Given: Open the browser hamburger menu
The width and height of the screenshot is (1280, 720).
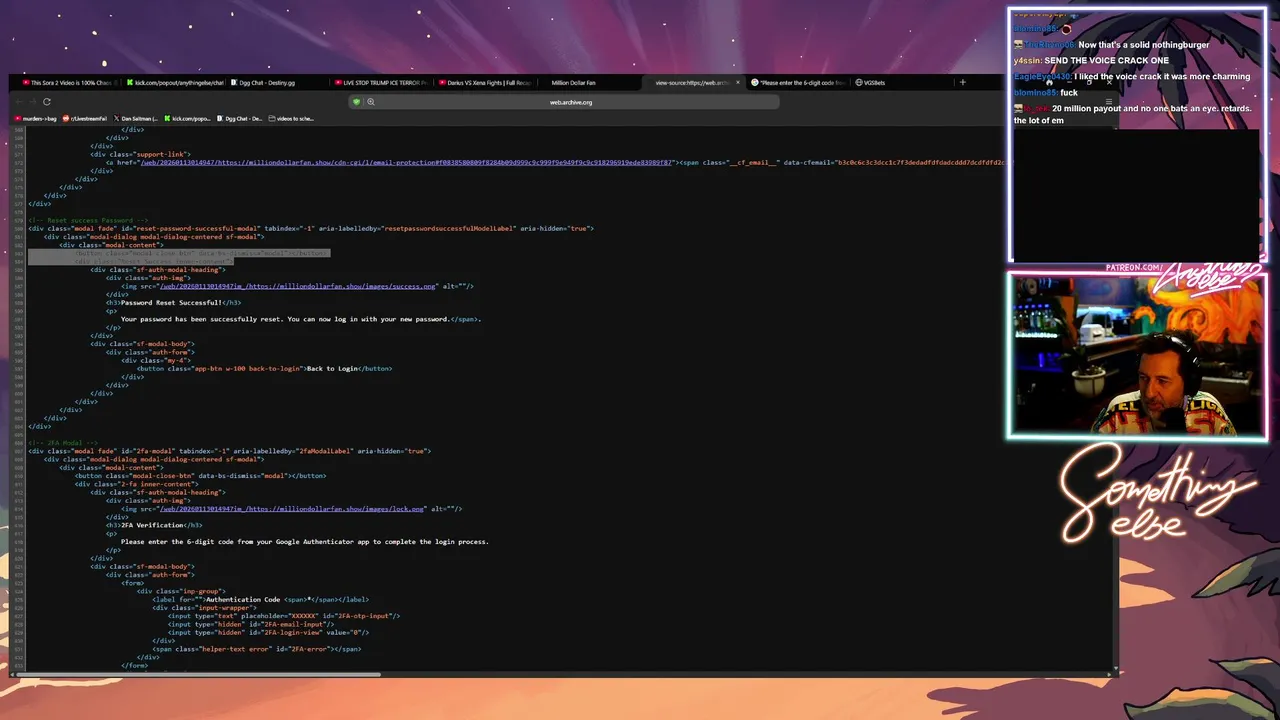Looking at the screenshot, I should [x=1109, y=101].
